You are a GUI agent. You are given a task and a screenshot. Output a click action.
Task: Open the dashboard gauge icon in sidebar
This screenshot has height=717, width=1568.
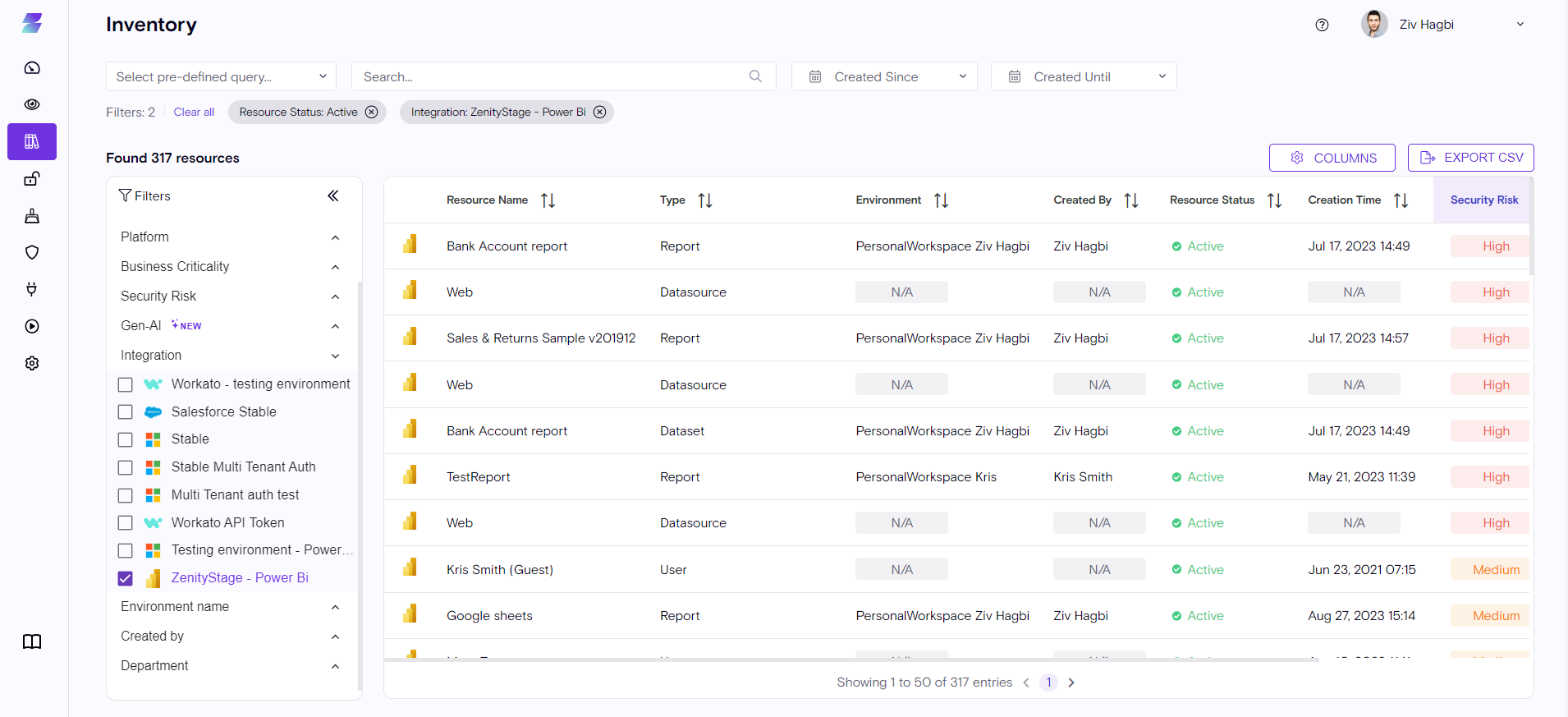tap(32, 67)
